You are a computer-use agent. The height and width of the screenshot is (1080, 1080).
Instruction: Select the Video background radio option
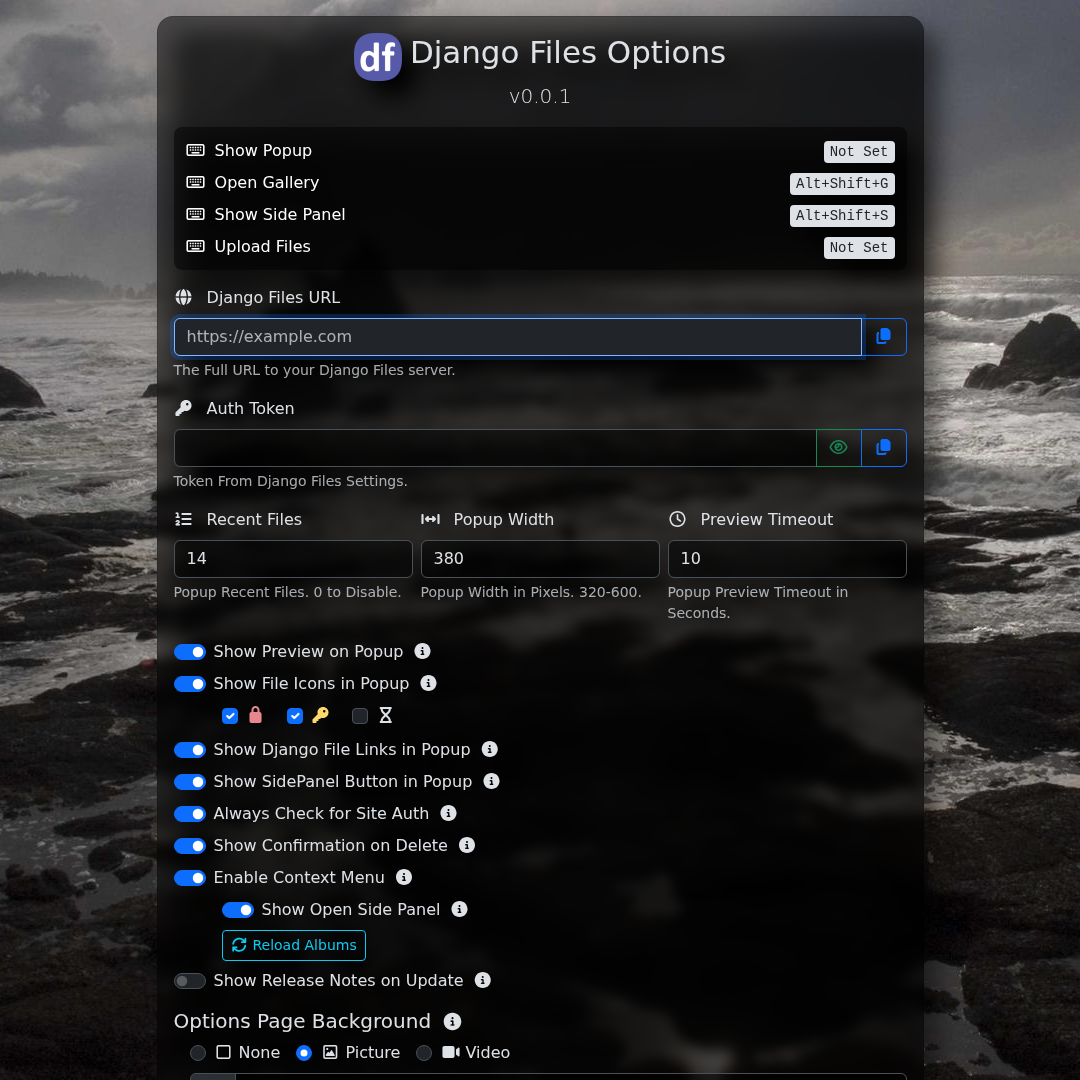[x=424, y=1053]
